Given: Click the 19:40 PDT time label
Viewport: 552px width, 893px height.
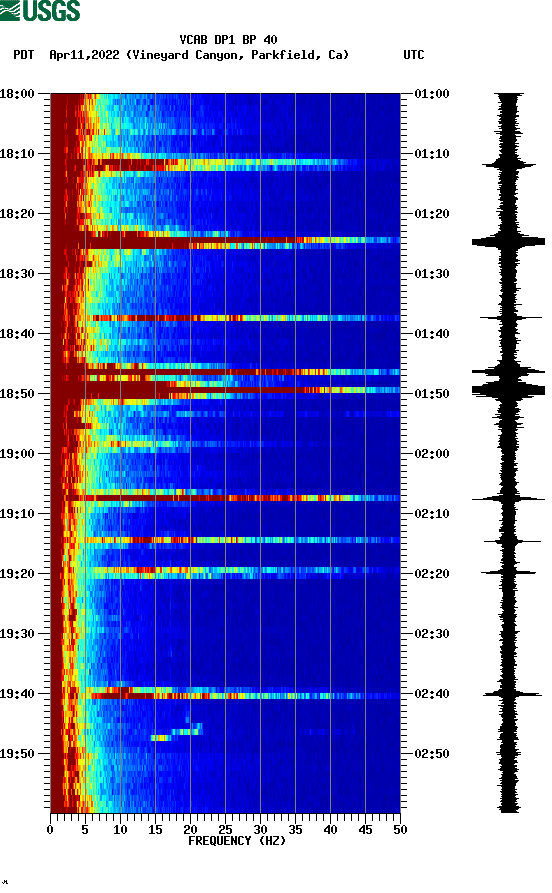Looking at the screenshot, I should coord(17,694).
